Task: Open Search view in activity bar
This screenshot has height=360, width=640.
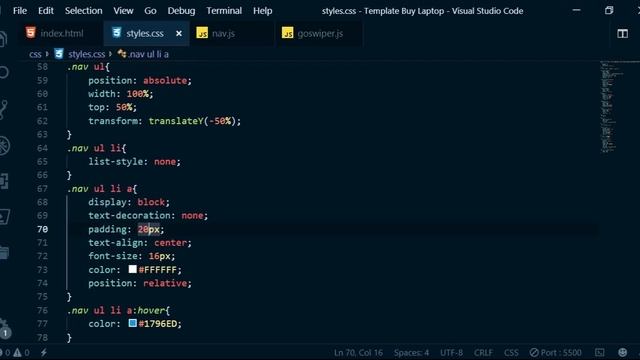Action: 4,73
